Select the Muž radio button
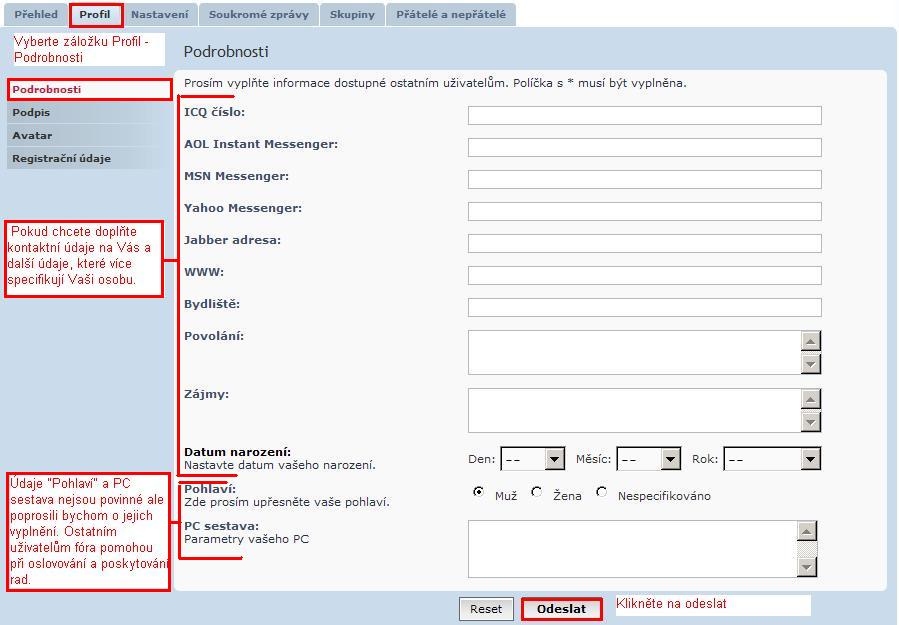The image size is (899, 625). click(479, 492)
